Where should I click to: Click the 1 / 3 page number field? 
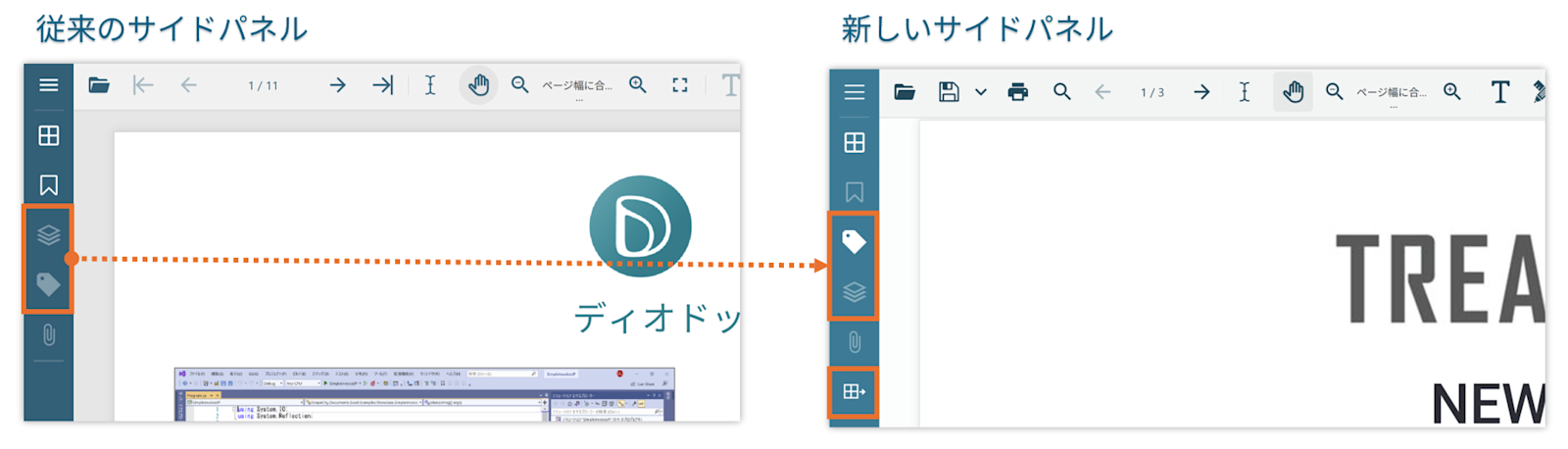click(1152, 92)
